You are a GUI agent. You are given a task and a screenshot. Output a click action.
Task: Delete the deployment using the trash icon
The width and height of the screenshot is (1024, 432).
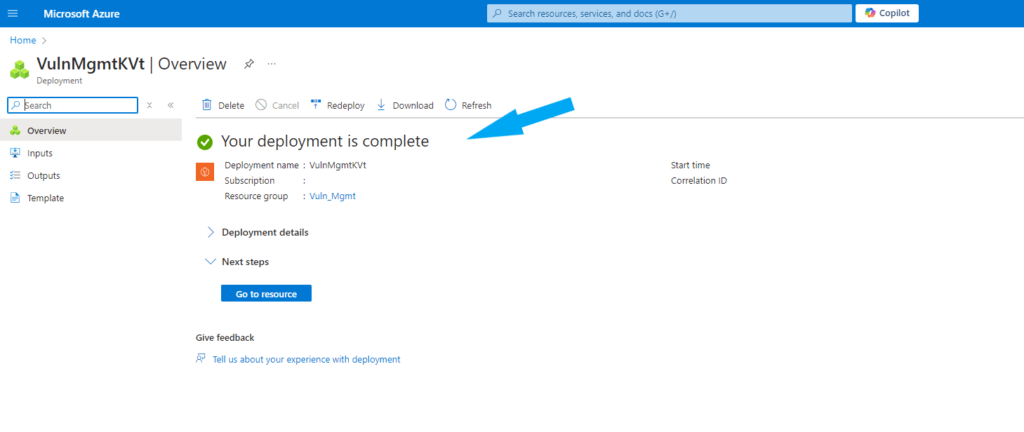click(206, 105)
